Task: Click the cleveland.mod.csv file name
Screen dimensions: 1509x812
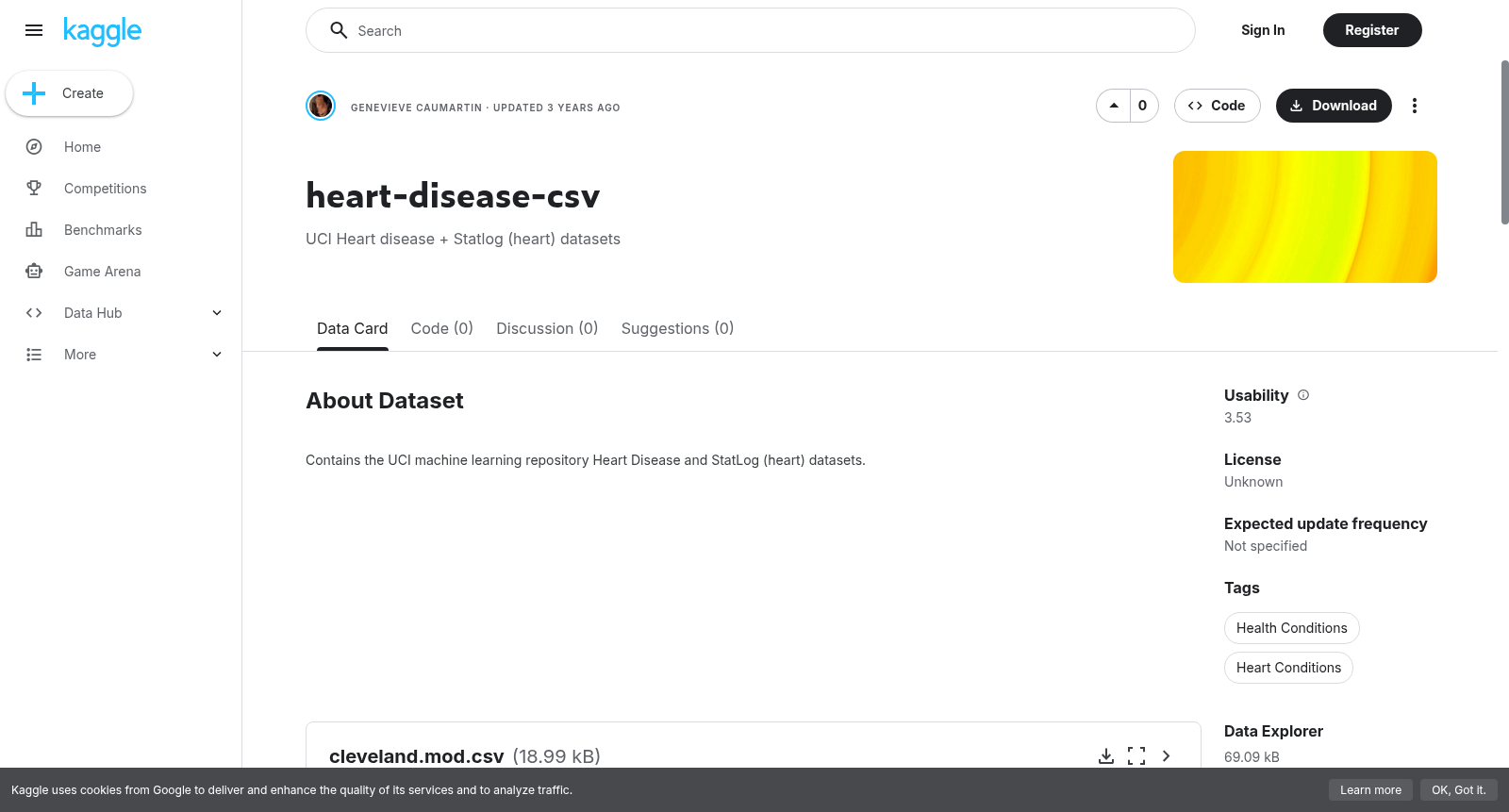Action: tap(417, 756)
